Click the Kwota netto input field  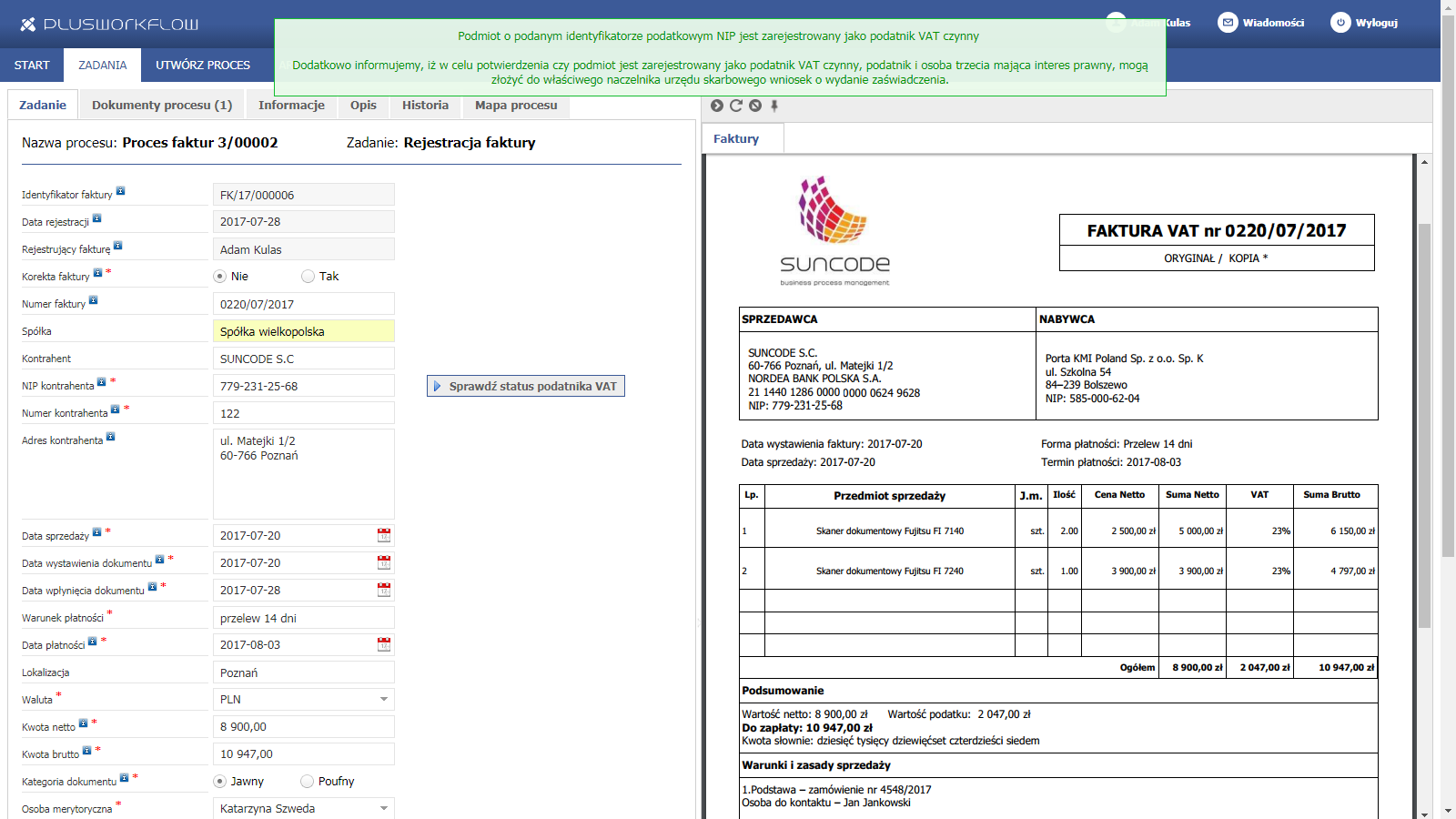tap(303, 727)
